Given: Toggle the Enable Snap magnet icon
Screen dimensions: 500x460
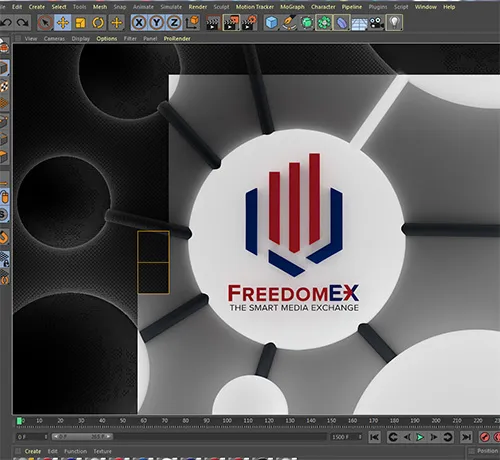Looking at the screenshot, I should 4,238.
